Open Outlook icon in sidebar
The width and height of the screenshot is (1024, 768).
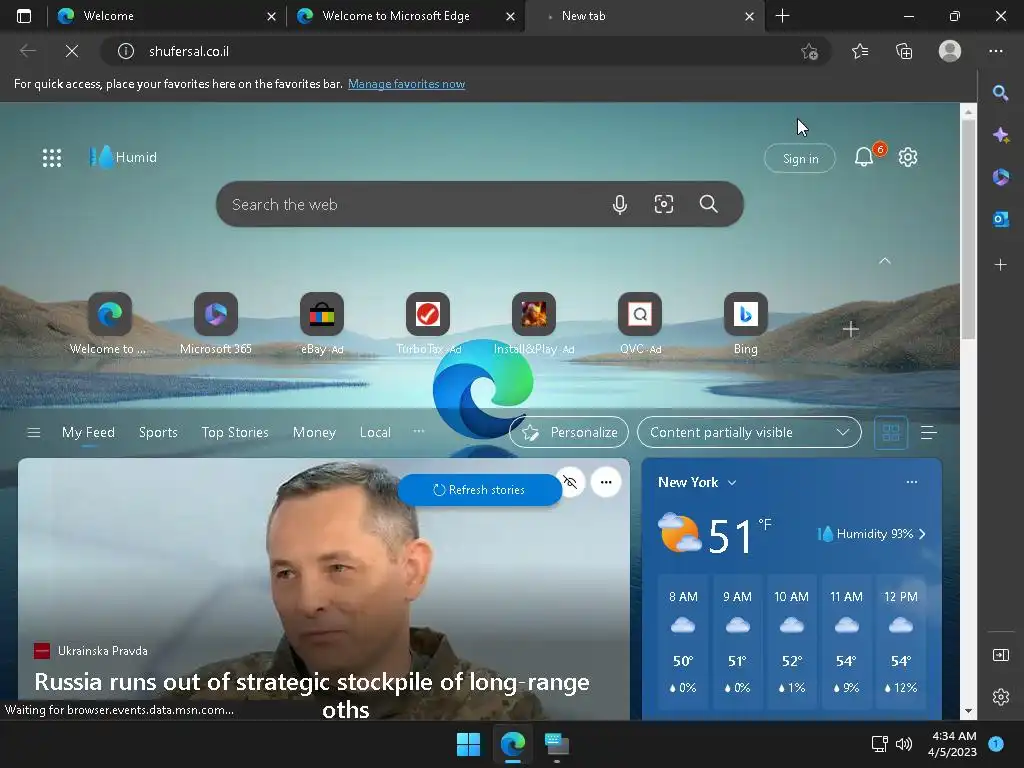1000,219
